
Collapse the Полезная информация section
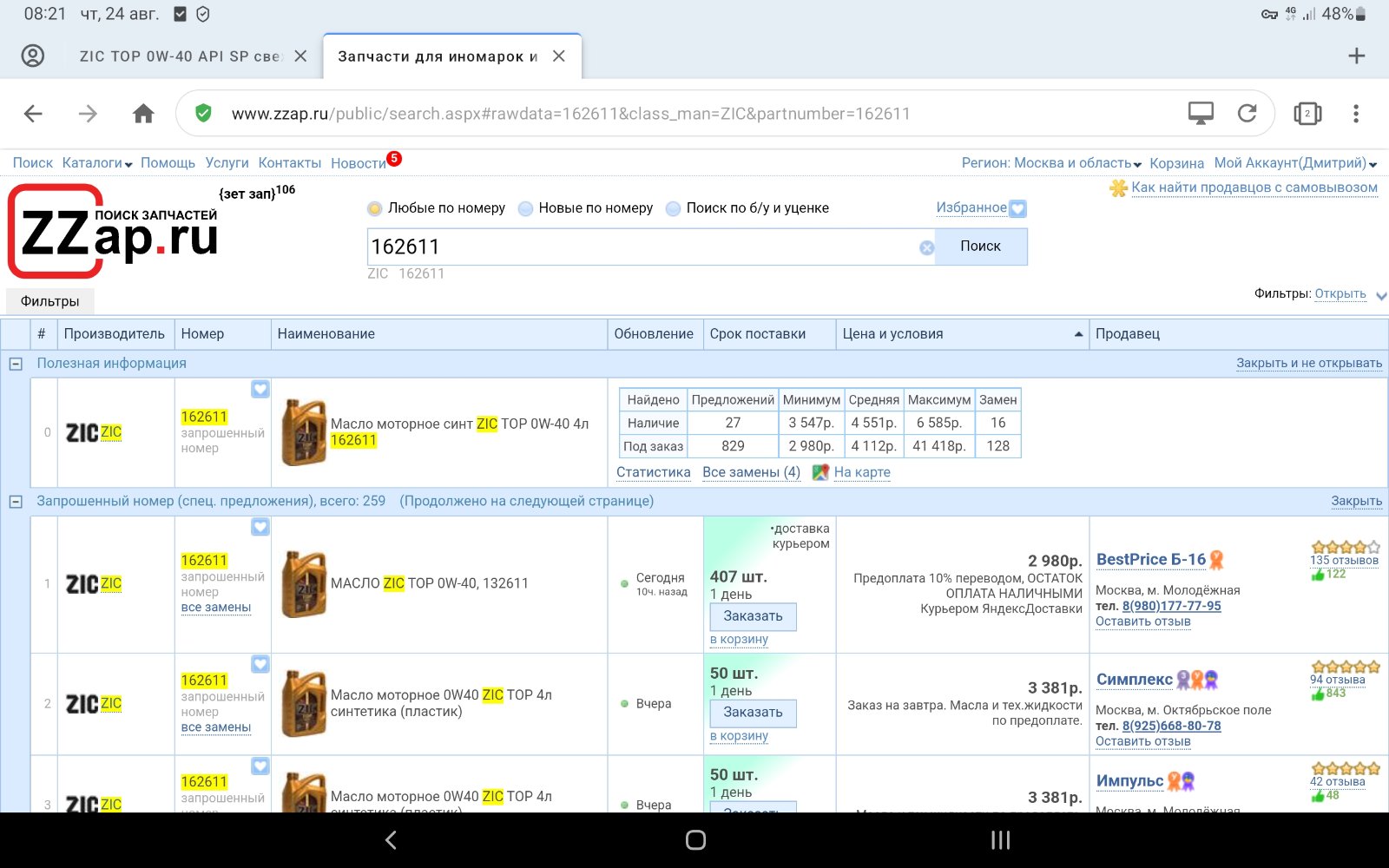pyautogui.click(x=16, y=364)
